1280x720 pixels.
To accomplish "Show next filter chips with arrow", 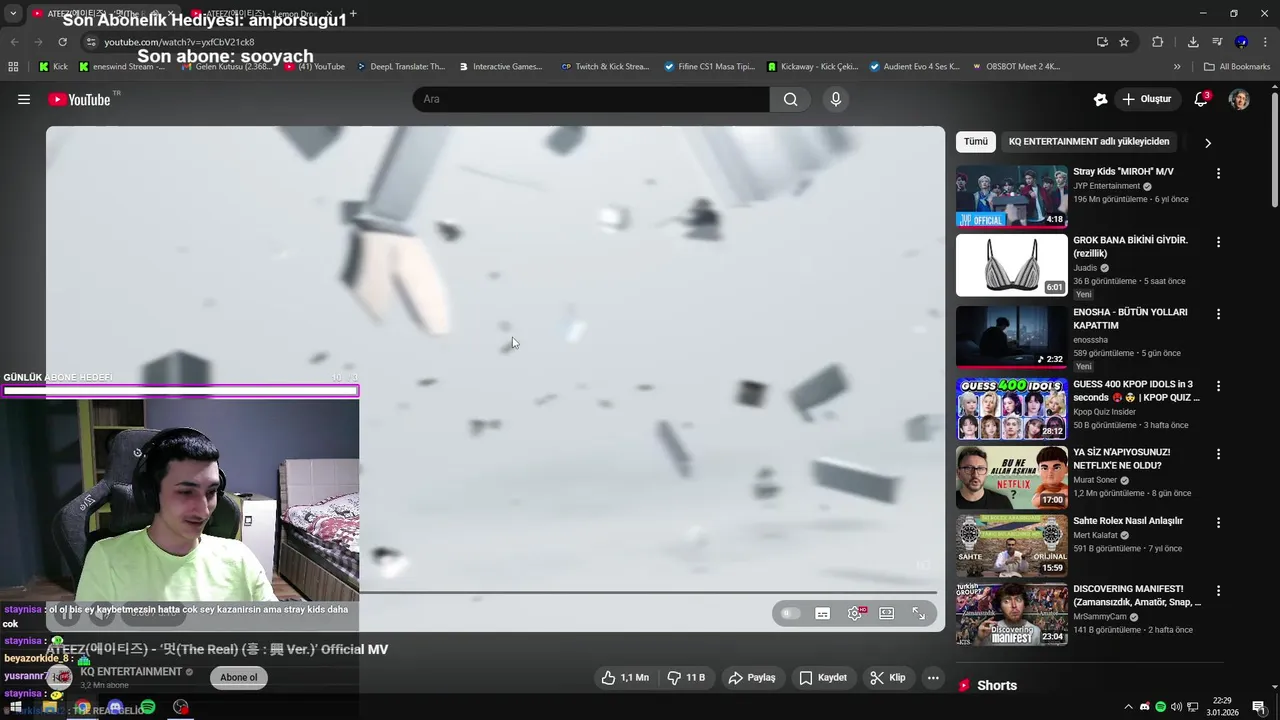I will (x=1207, y=142).
